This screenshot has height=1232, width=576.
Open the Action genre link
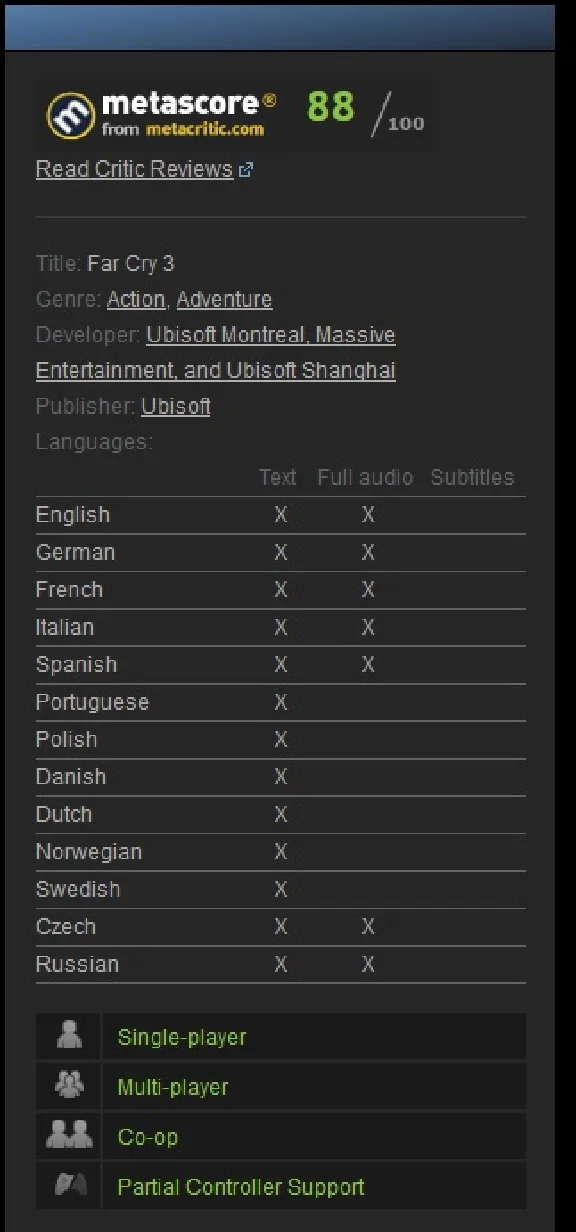click(x=136, y=300)
